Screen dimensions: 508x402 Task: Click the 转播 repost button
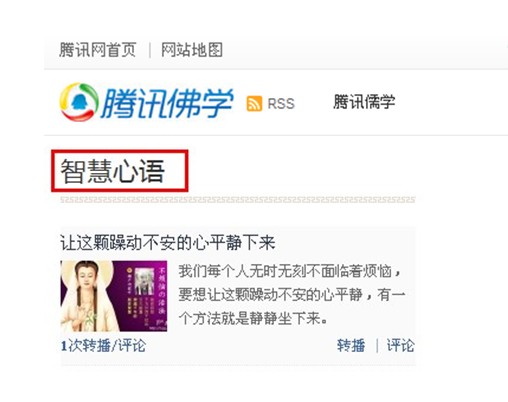[351, 345]
